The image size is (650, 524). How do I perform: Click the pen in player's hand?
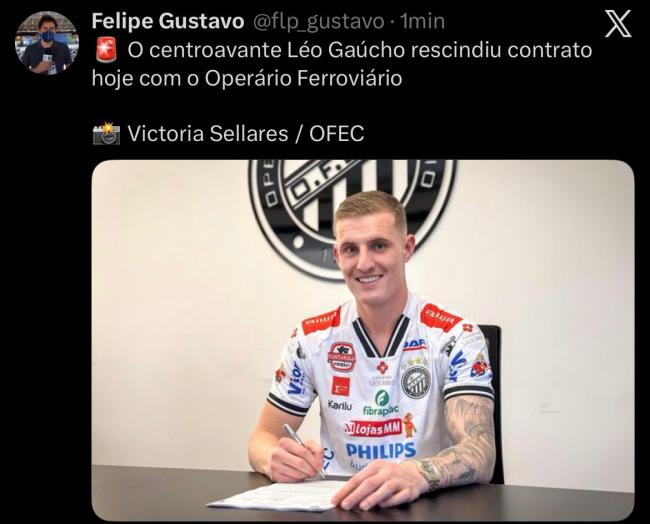[305, 451]
